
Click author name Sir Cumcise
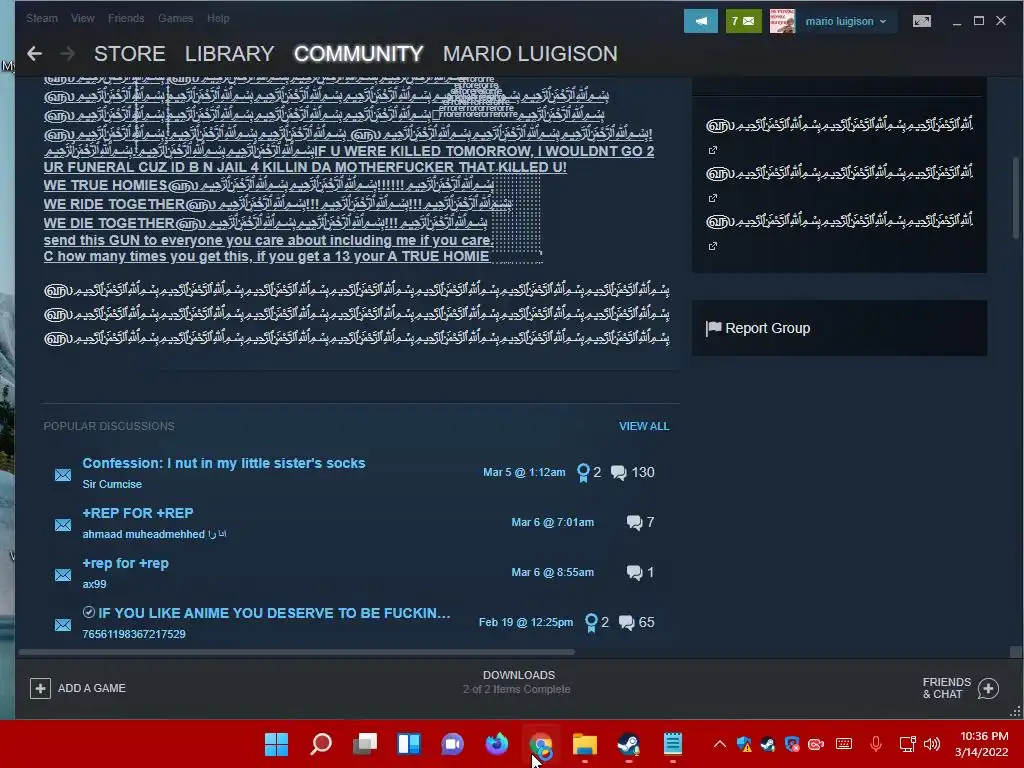[112, 484]
